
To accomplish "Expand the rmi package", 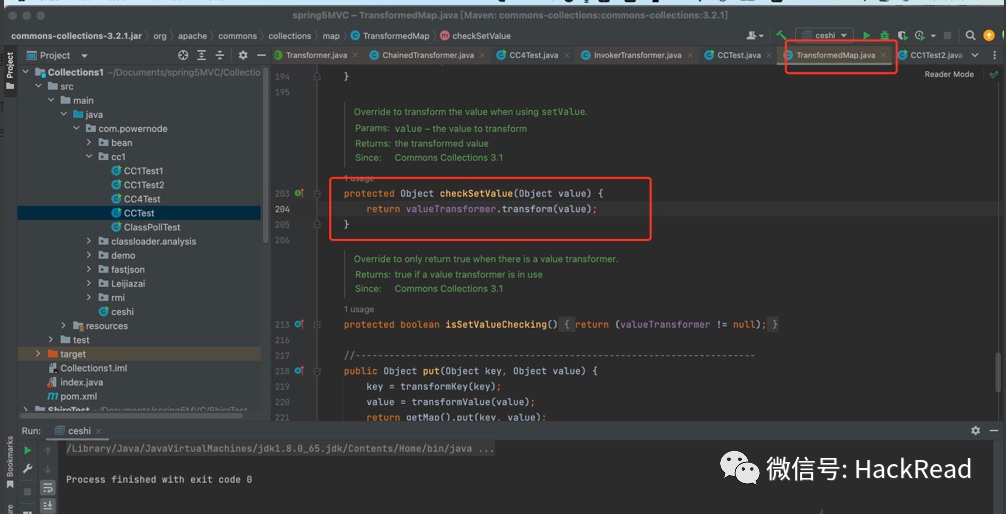I will click(89, 298).
